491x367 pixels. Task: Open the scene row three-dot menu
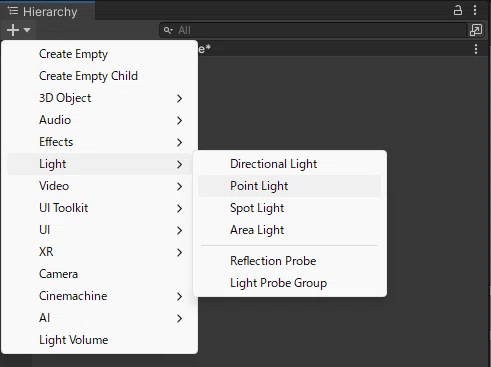pos(476,49)
